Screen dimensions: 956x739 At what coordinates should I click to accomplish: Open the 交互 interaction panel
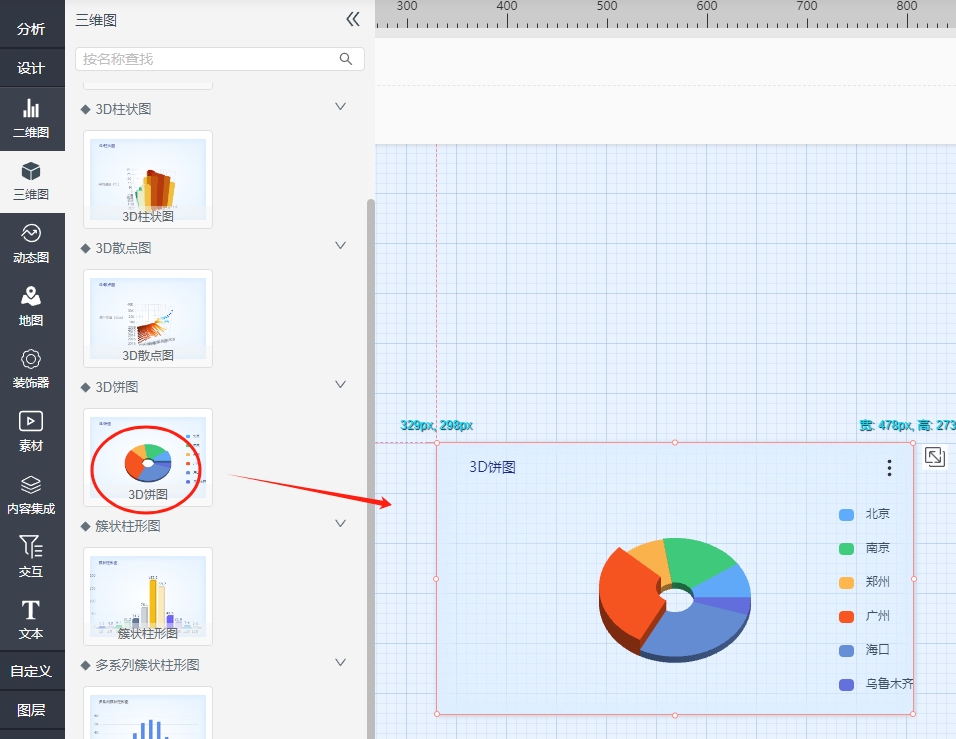point(31,557)
